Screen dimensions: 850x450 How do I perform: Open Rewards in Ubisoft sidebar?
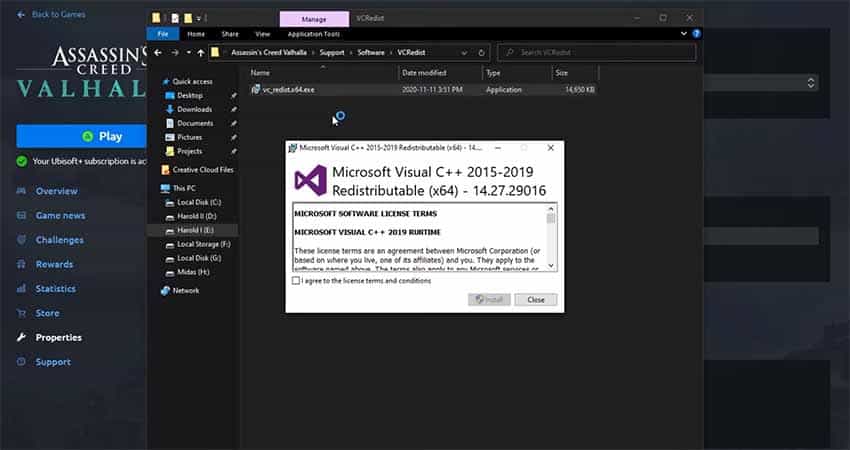(54, 264)
